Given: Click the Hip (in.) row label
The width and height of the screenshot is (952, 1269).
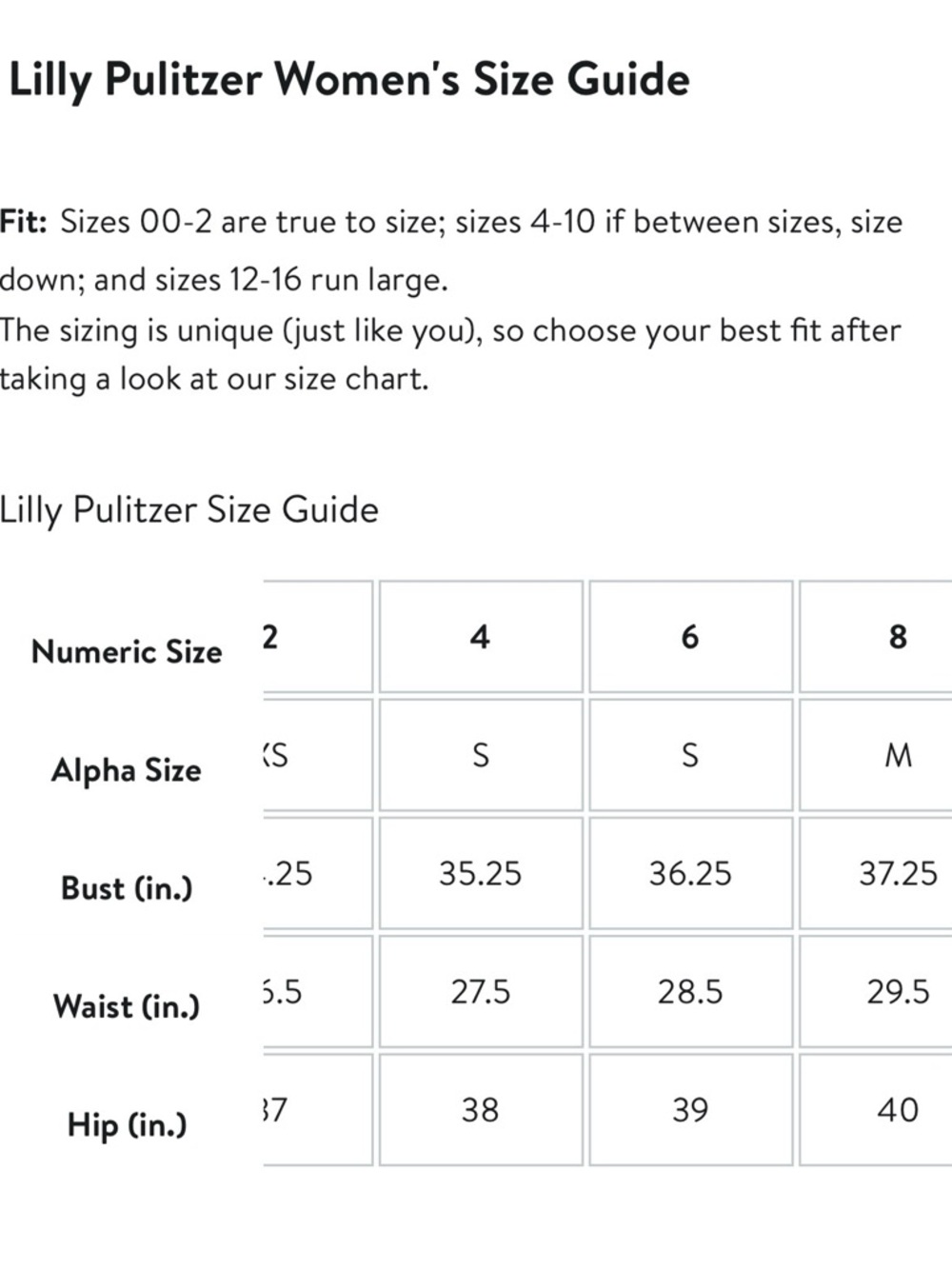Looking at the screenshot, I should click(127, 1124).
